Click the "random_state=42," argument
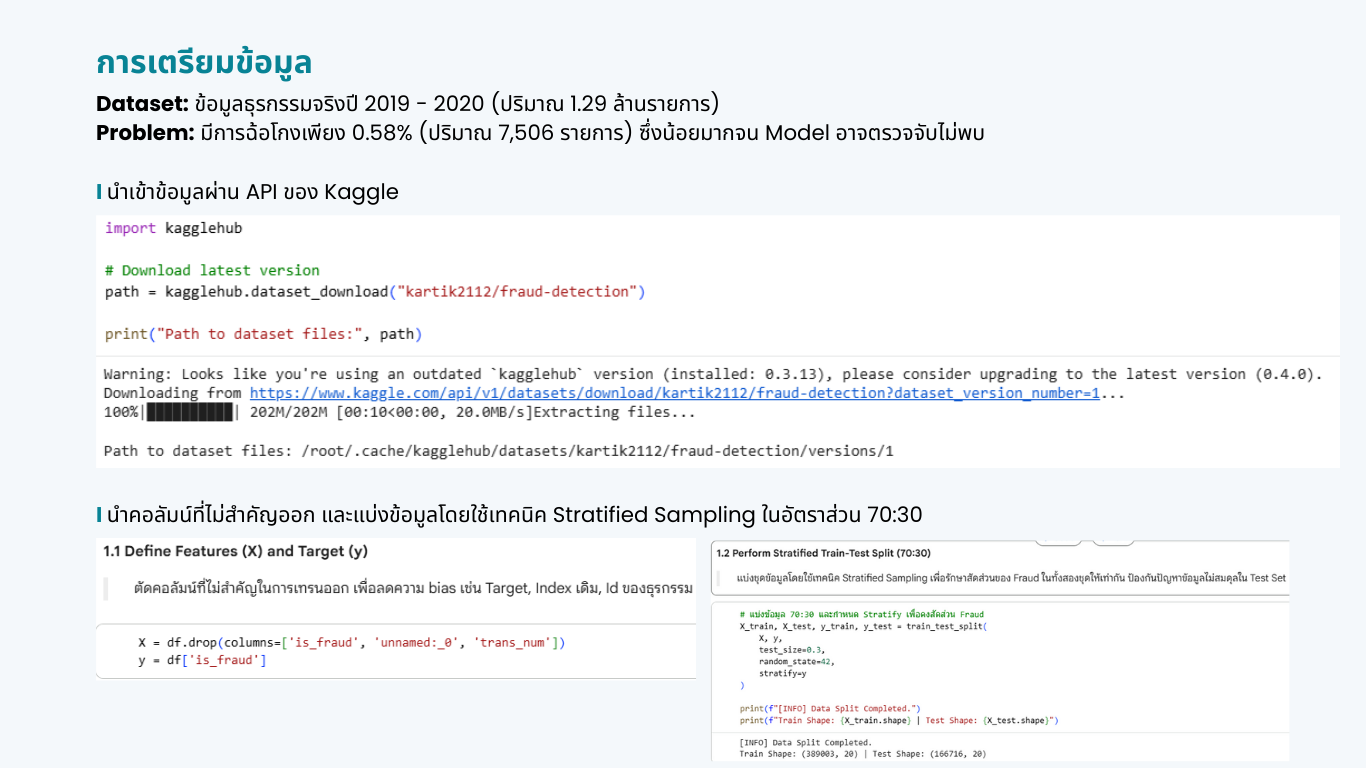Screen dimensions: 1366x768 (x=796, y=662)
